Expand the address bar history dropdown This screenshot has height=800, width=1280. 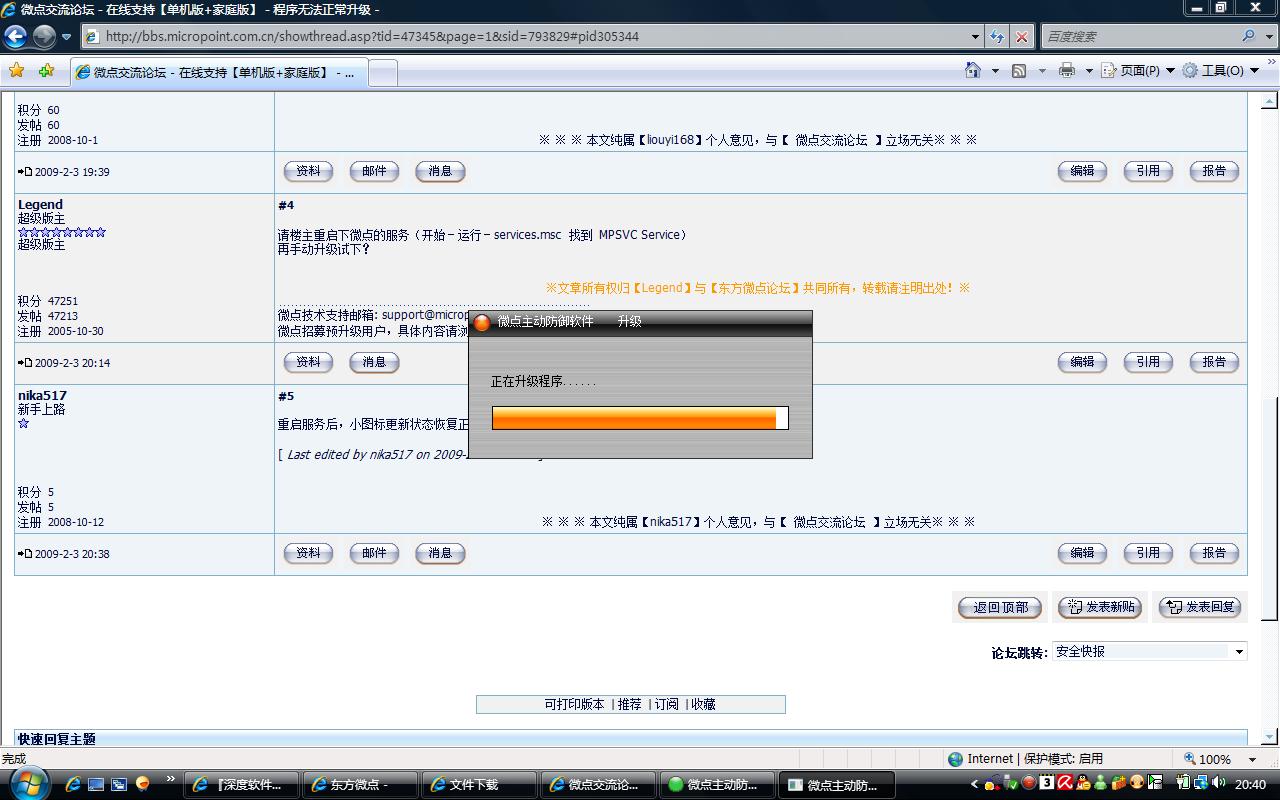[976, 36]
